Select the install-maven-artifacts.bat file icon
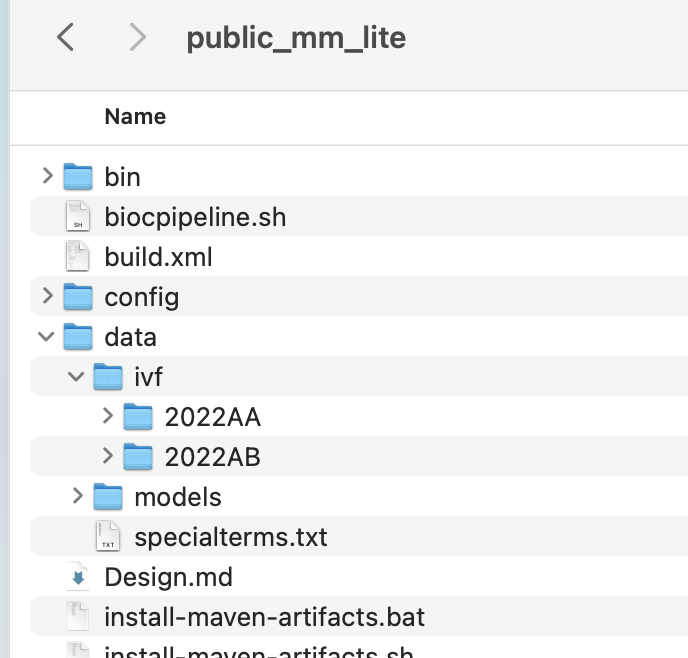The width and height of the screenshot is (688, 658). [78, 616]
